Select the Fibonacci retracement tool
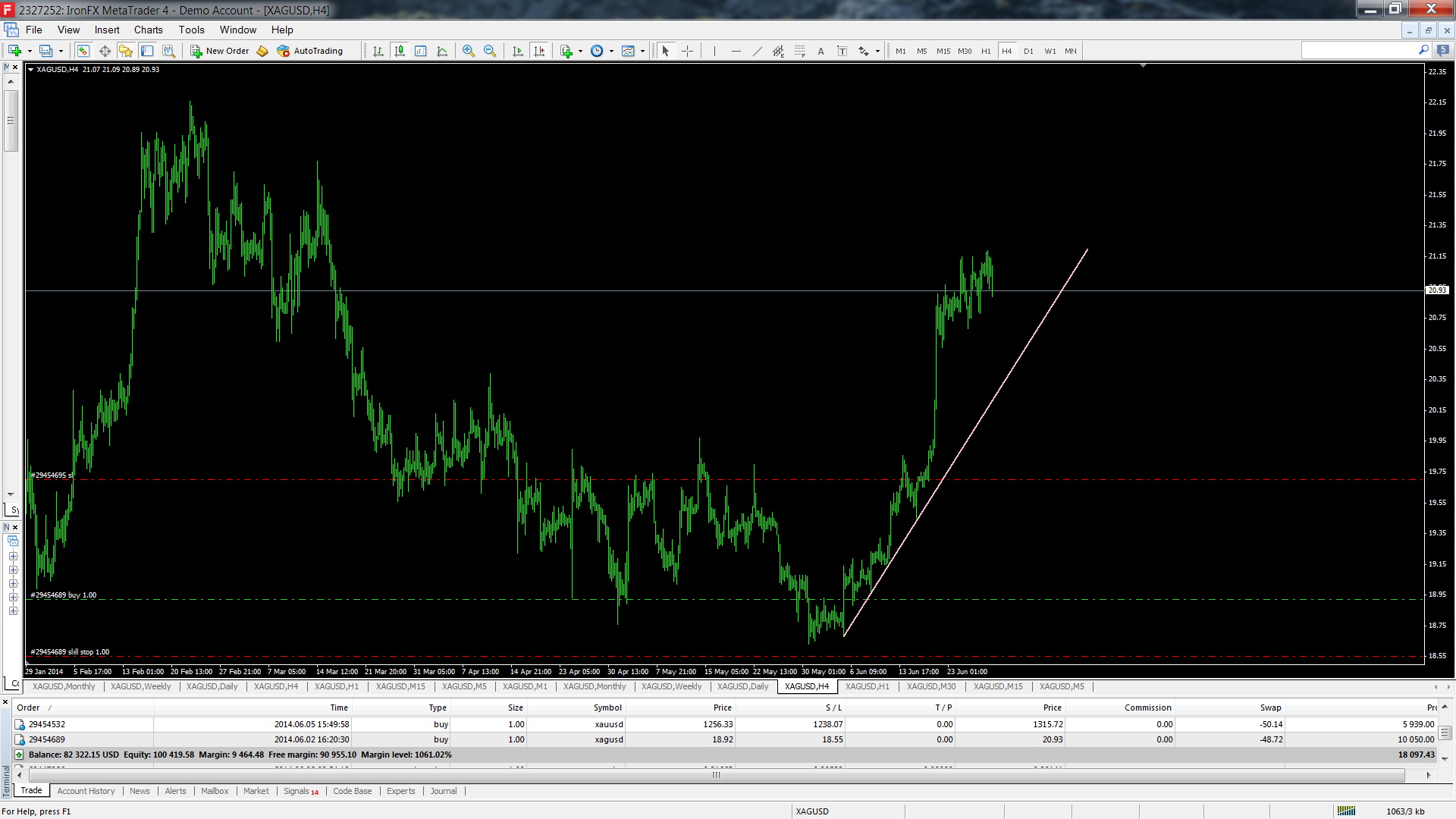1456x819 pixels. pos(799,51)
